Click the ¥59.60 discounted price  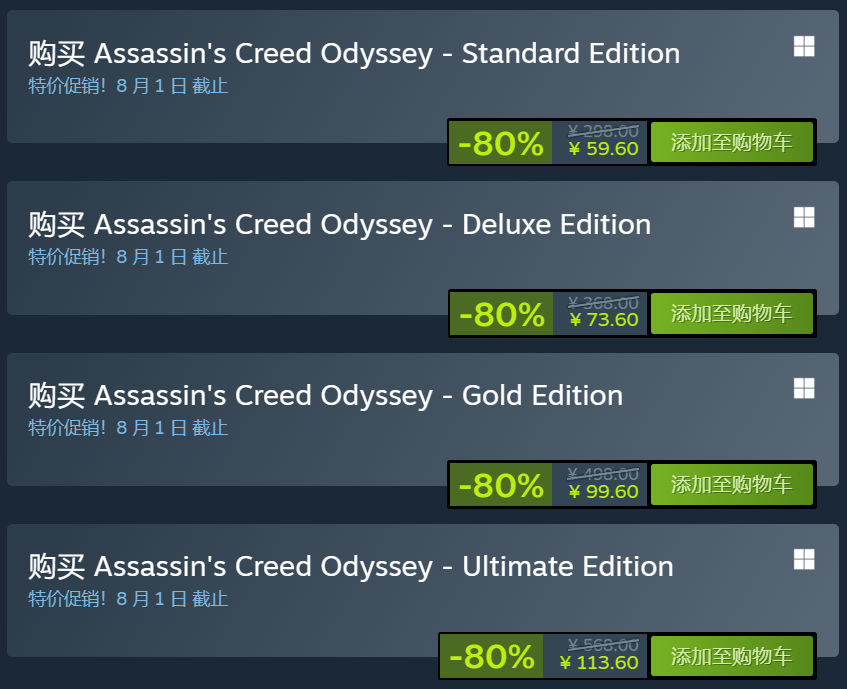(x=603, y=149)
